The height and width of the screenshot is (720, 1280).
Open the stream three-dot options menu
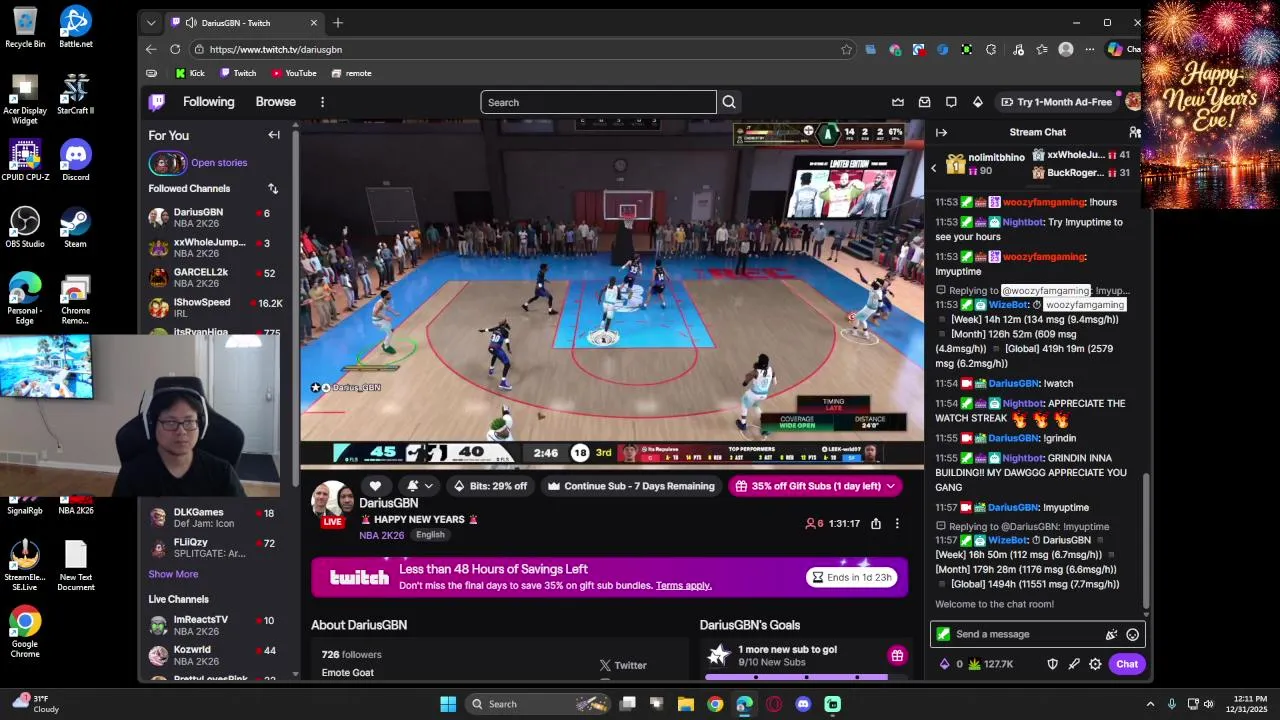[897, 524]
